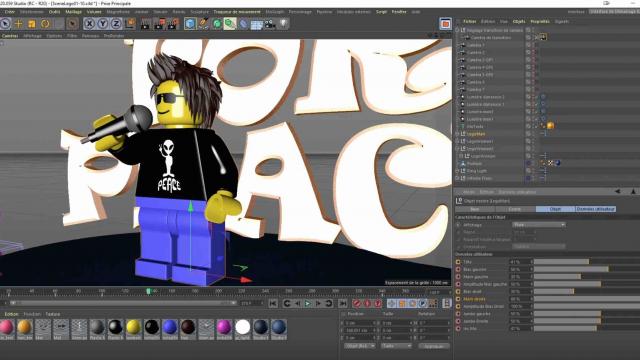Select the magenta material sphere
640x360 pixels.
click(x=224, y=327)
